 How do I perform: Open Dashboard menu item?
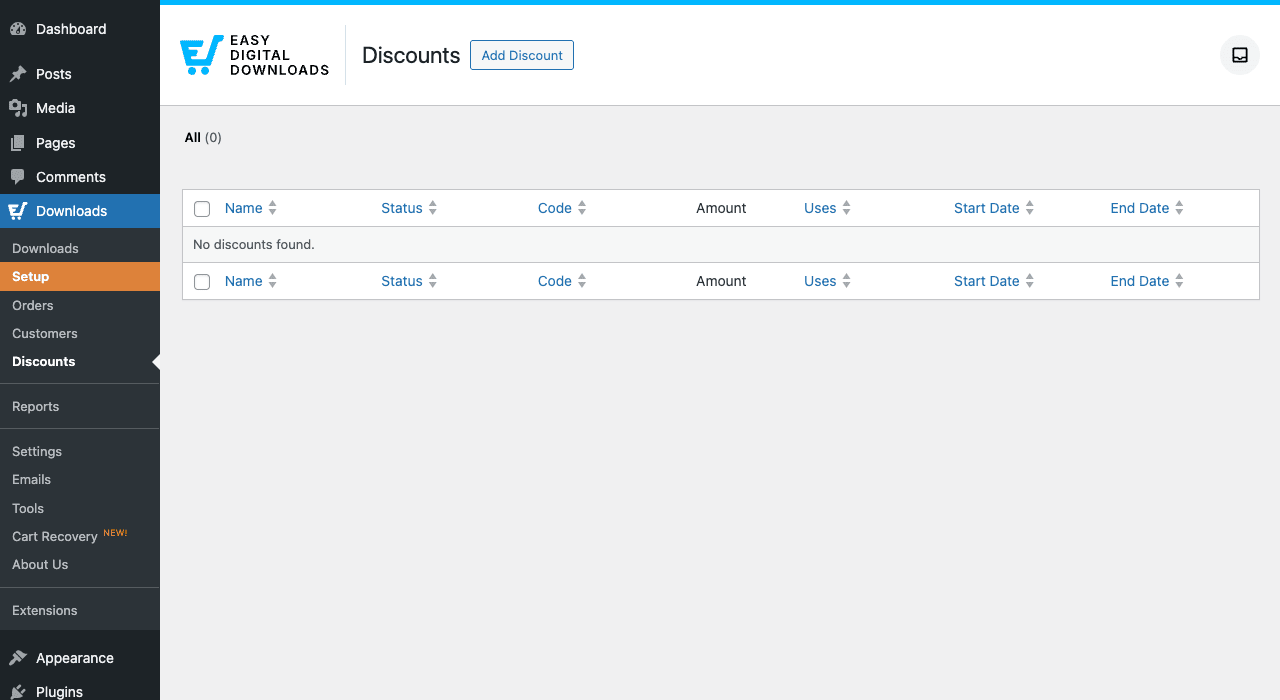pyautogui.click(x=80, y=29)
